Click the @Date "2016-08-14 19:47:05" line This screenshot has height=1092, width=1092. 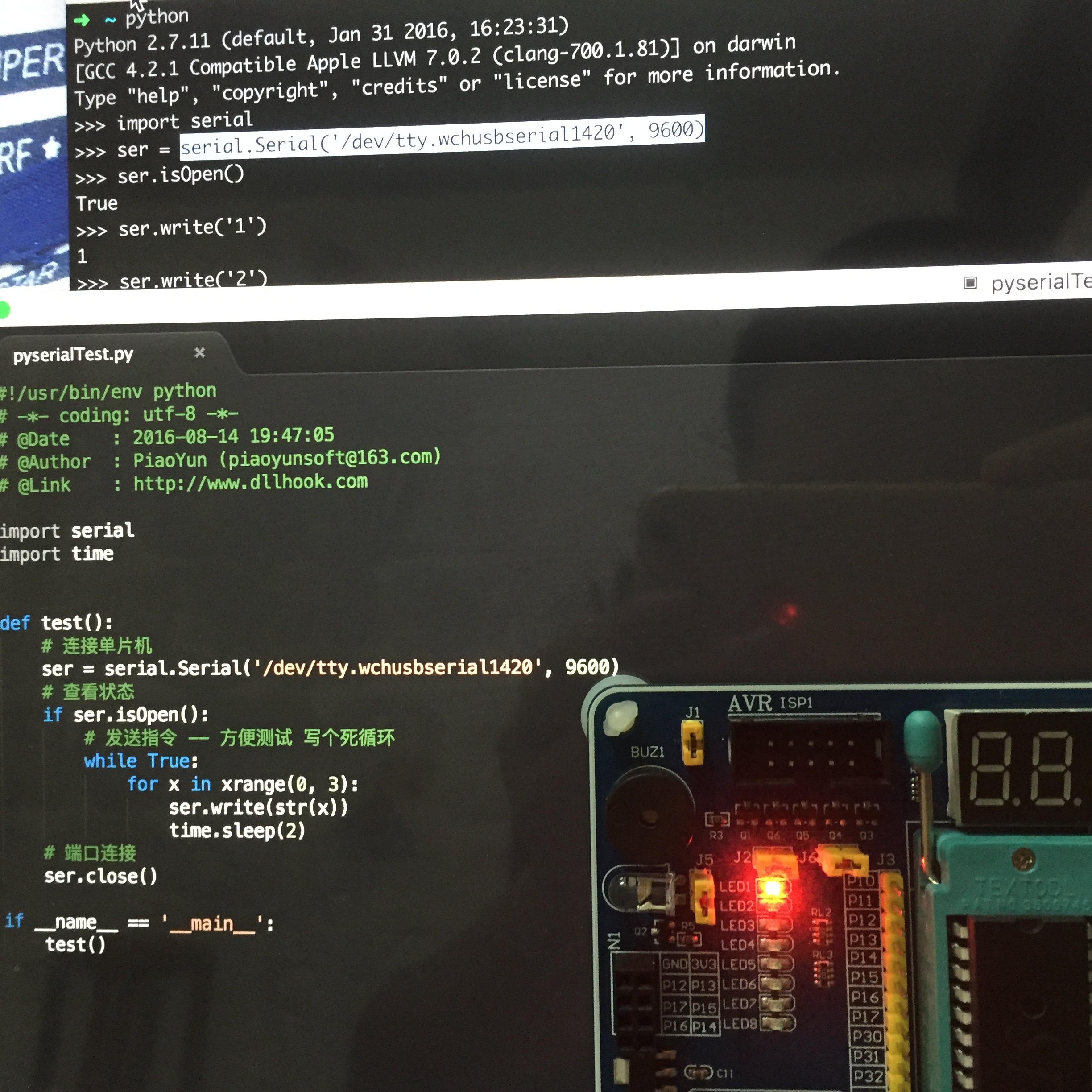click(167, 438)
